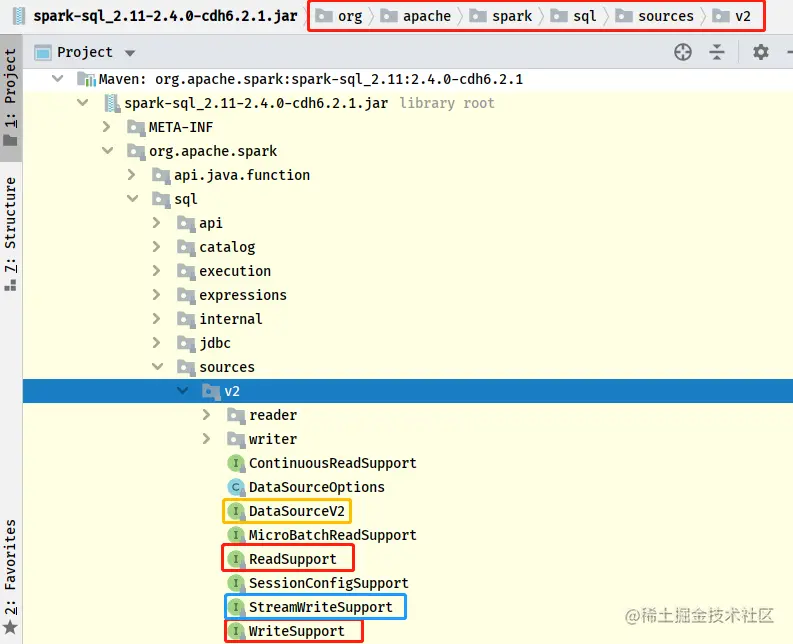The width and height of the screenshot is (793, 644).
Task: Click the sources breadcrumb folder
Action: click(x=654, y=16)
